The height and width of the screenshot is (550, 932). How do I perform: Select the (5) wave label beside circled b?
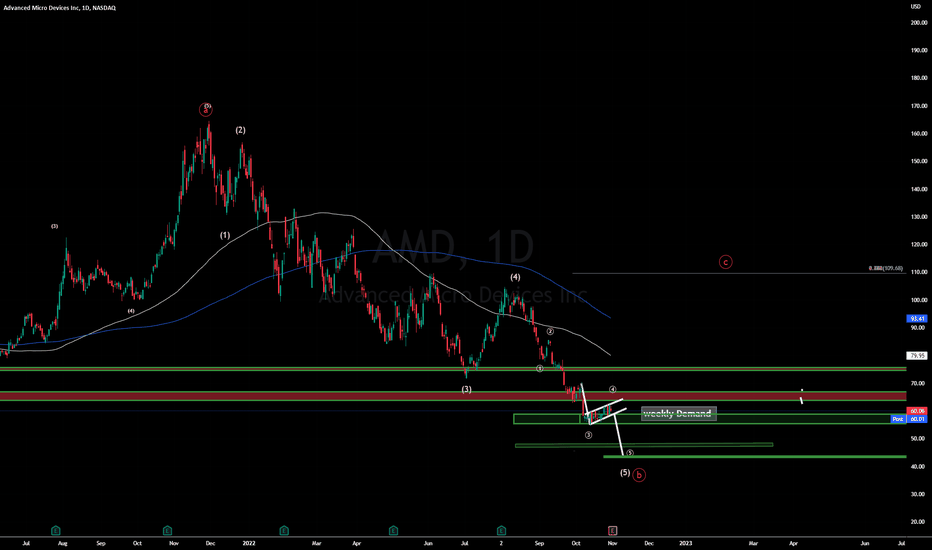tap(625, 473)
